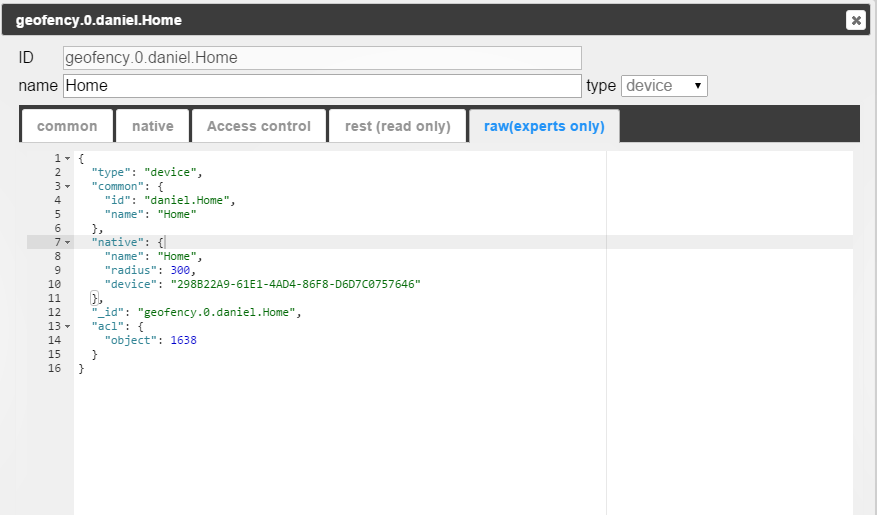This screenshot has width=877, height=515.
Task: Click the "acl" key on line 13
Action: coord(107,326)
